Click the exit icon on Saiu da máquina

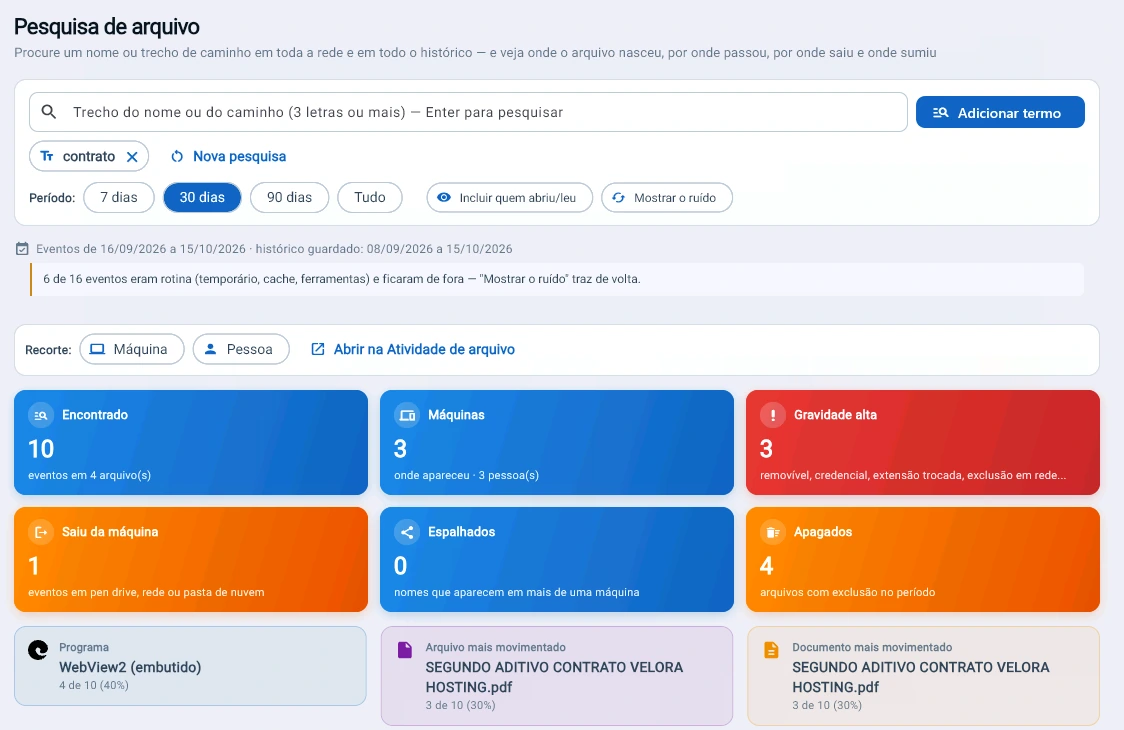[x=41, y=532]
